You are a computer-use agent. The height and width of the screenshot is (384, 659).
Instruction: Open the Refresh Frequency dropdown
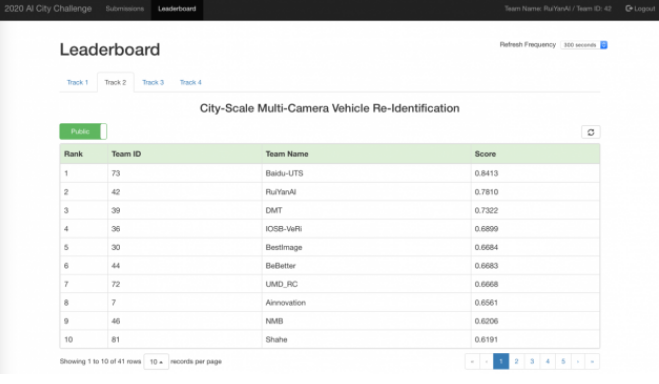[x=584, y=45]
